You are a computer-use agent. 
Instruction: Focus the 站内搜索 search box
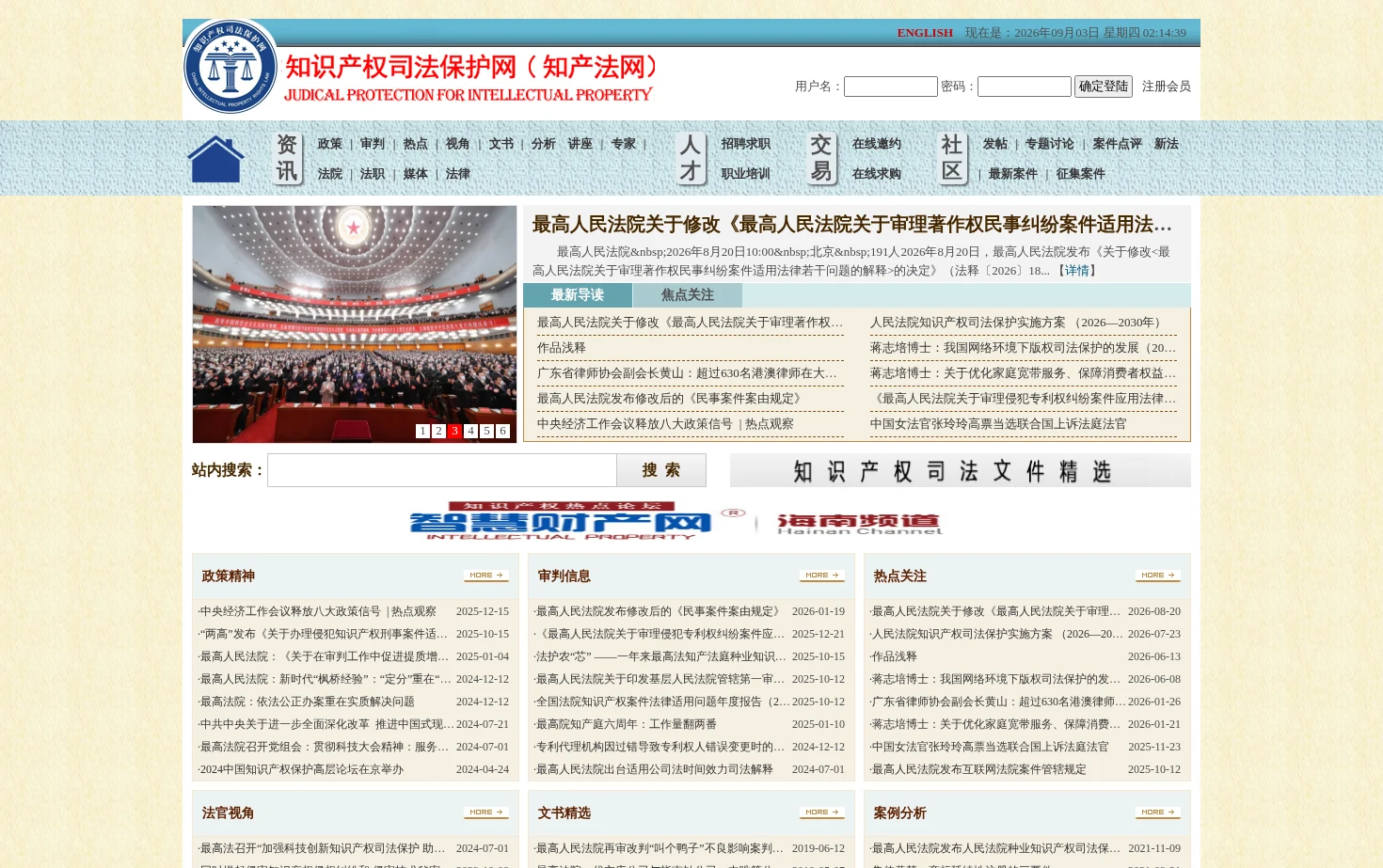click(442, 470)
